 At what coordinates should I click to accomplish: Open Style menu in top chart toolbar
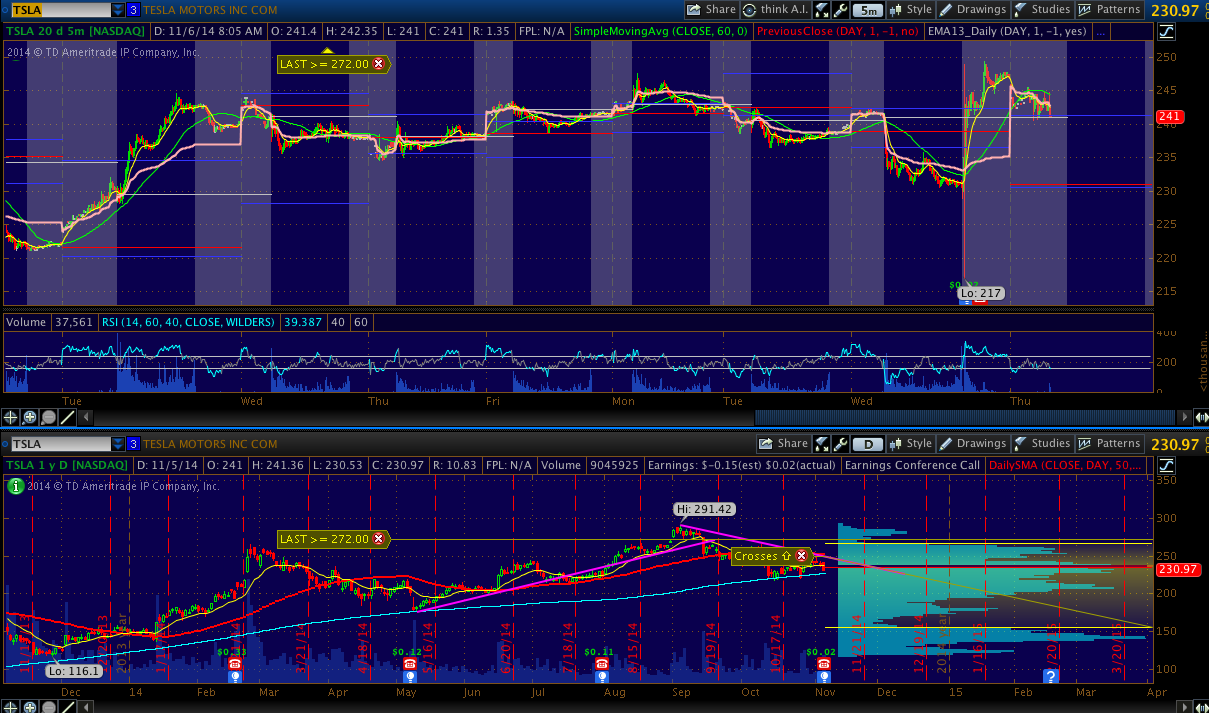909,10
